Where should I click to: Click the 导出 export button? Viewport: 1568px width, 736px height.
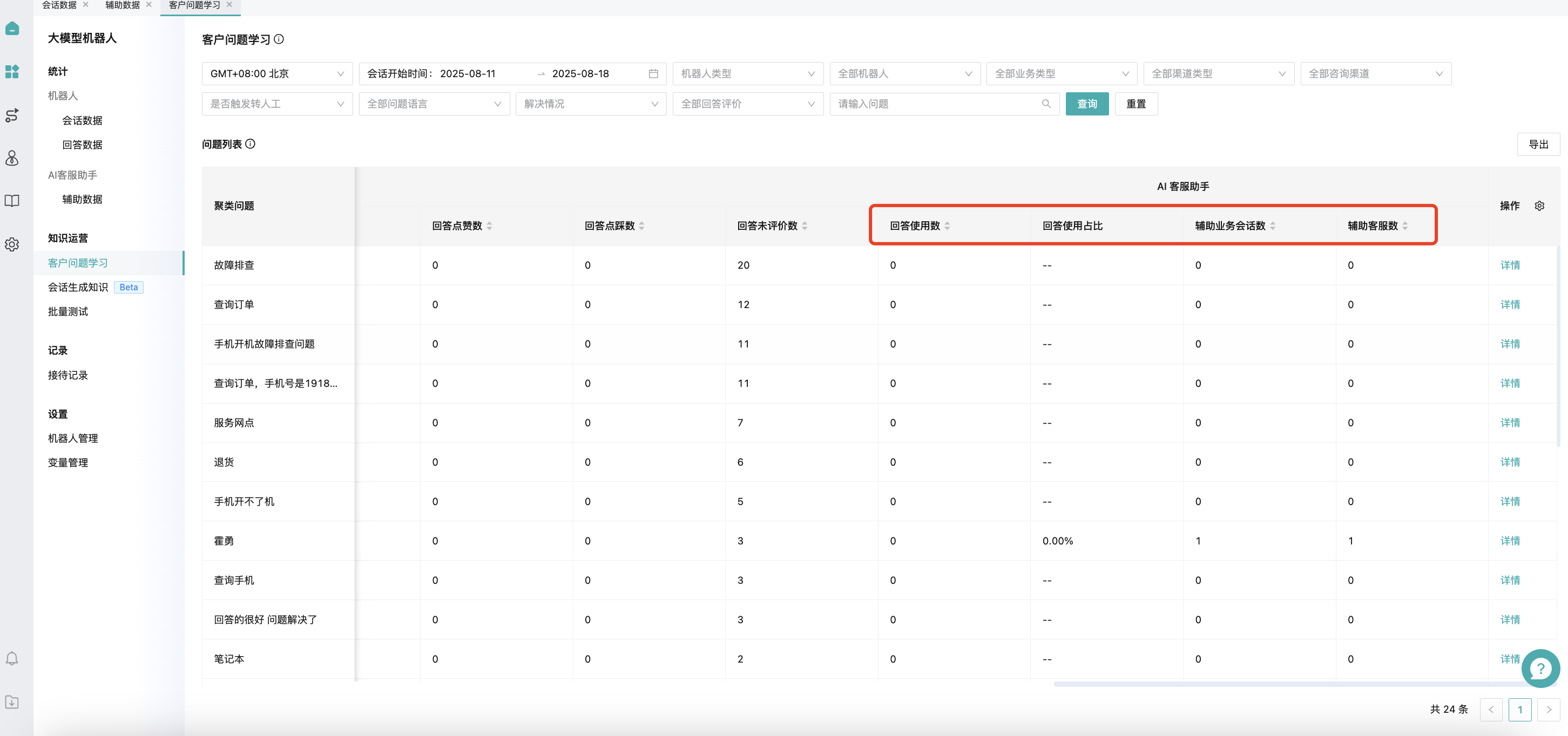(1538, 144)
